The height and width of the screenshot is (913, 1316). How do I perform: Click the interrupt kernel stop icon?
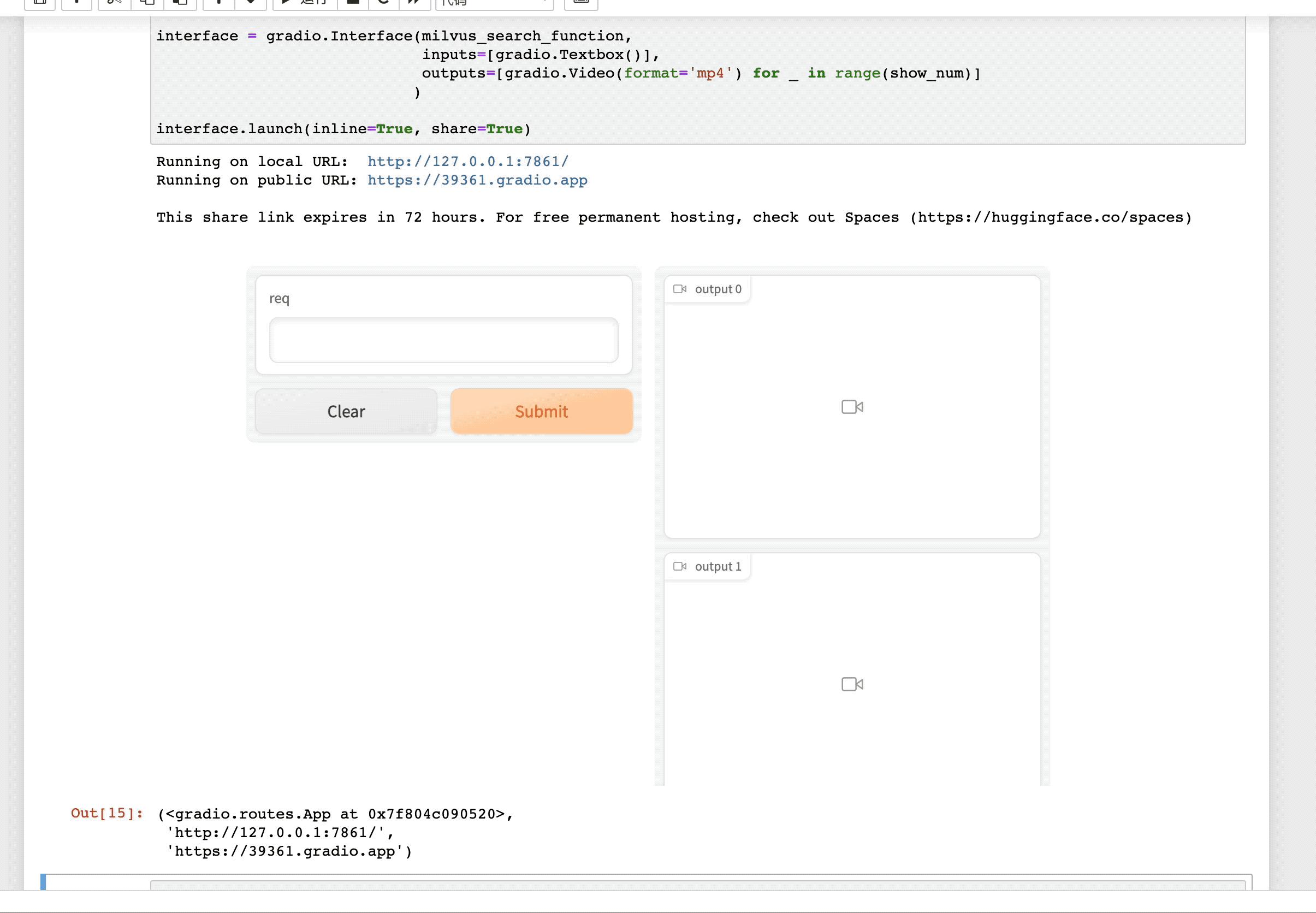click(353, 3)
